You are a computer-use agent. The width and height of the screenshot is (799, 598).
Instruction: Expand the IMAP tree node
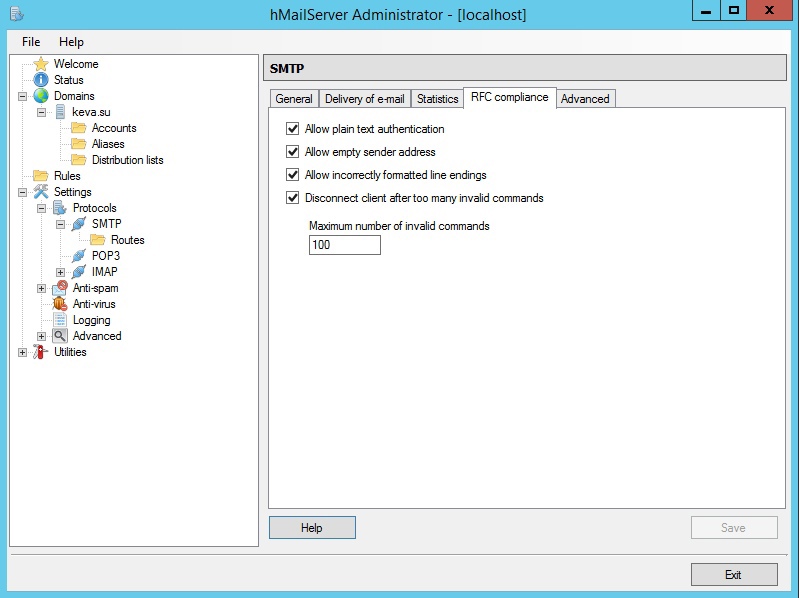[60, 273]
